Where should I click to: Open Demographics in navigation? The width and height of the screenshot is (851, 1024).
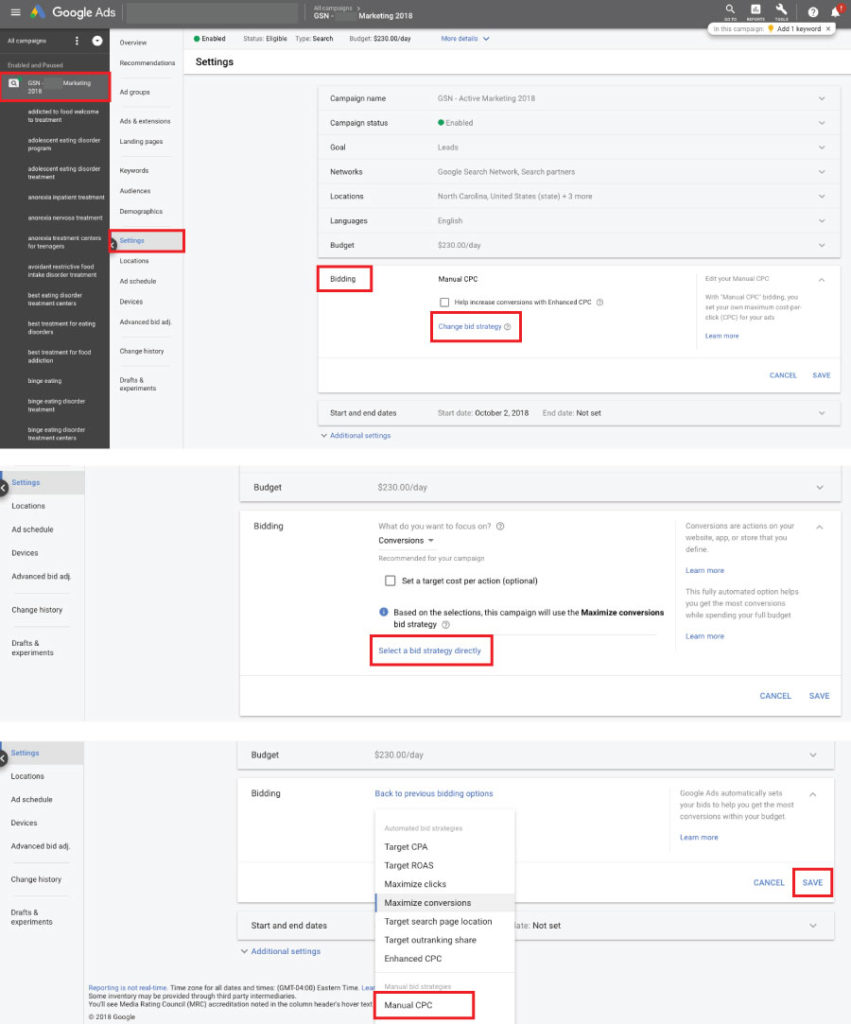(141, 212)
